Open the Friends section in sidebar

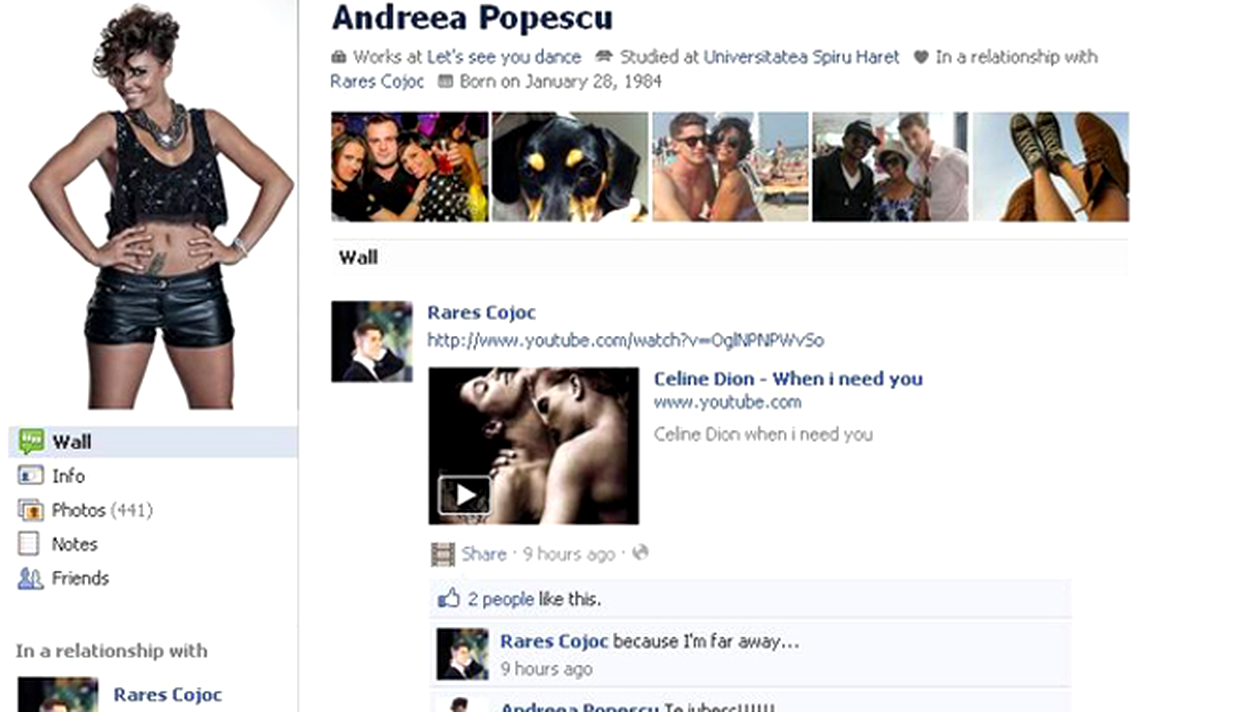pyautogui.click(x=80, y=578)
